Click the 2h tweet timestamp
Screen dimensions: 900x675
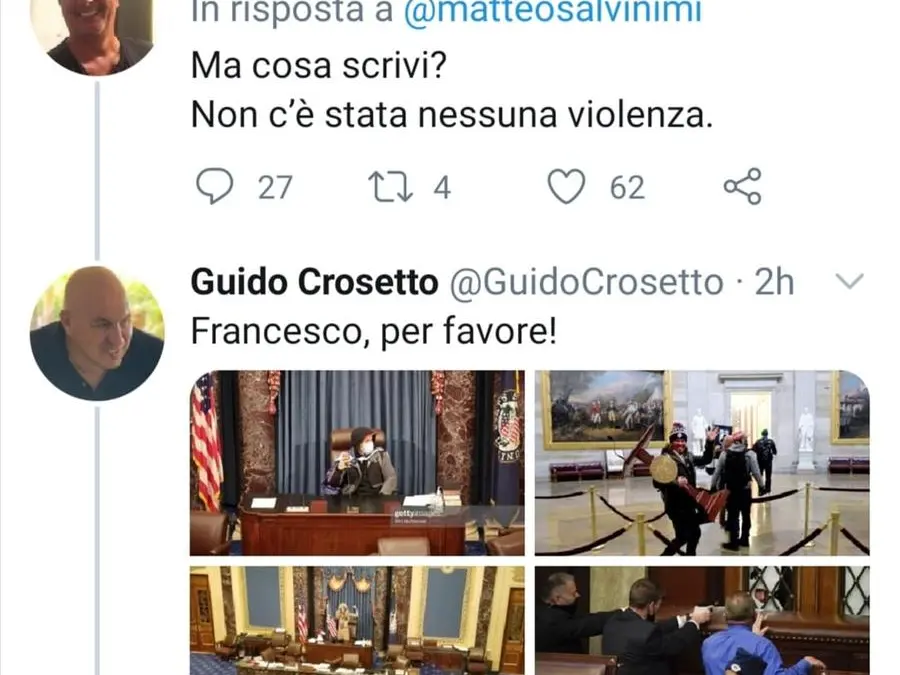[774, 282]
